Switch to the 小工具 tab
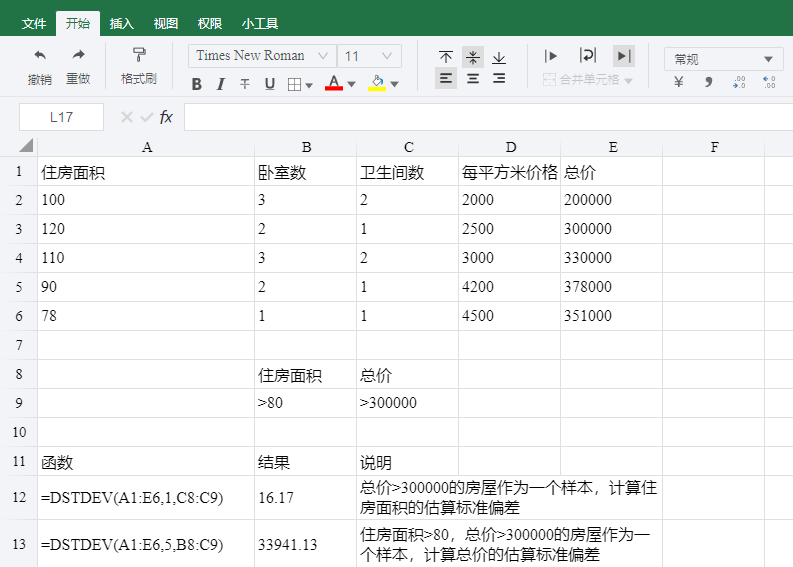The width and height of the screenshot is (793, 567). [260, 23]
